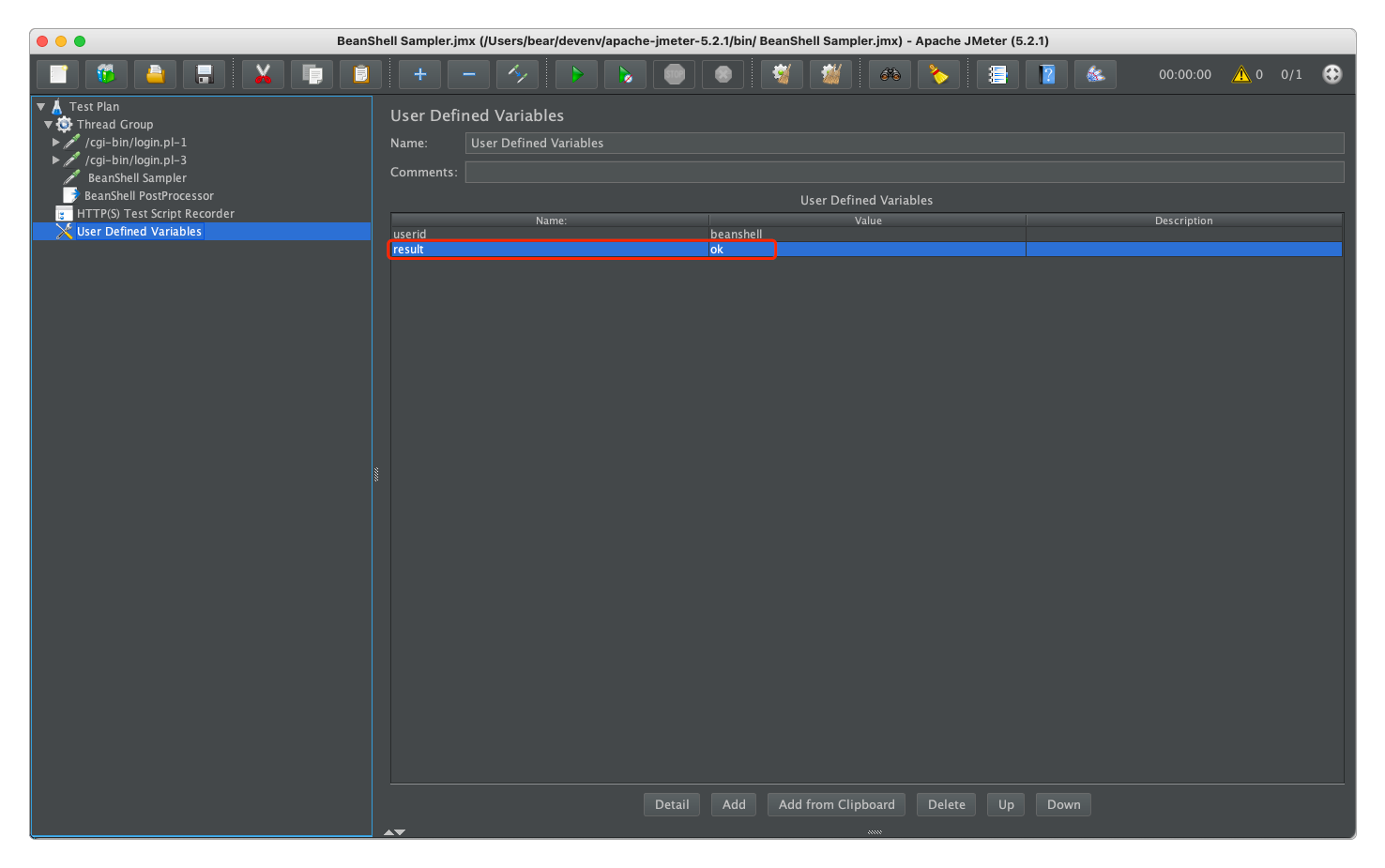The height and width of the screenshot is (868, 1385).
Task: Click the Paste clipboard toolbar icon
Action: click(360, 74)
